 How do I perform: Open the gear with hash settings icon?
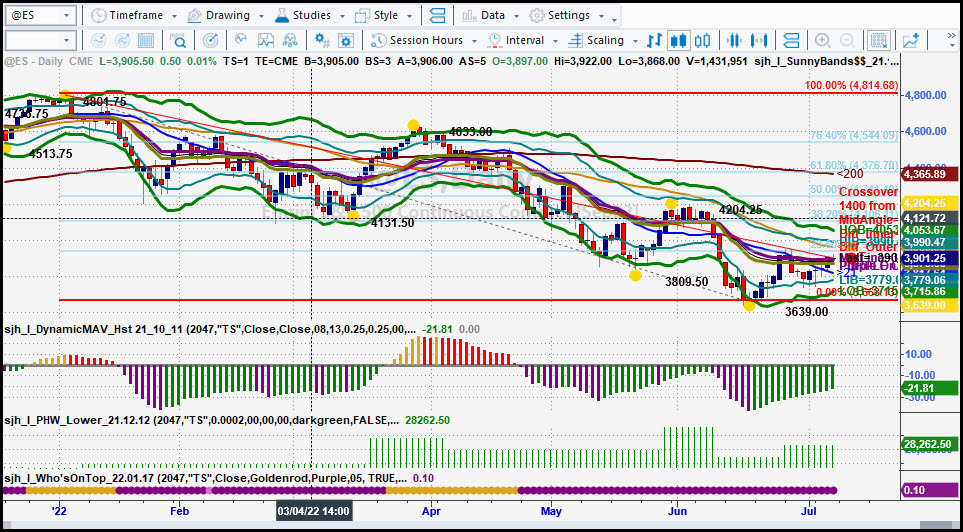[x=322, y=41]
